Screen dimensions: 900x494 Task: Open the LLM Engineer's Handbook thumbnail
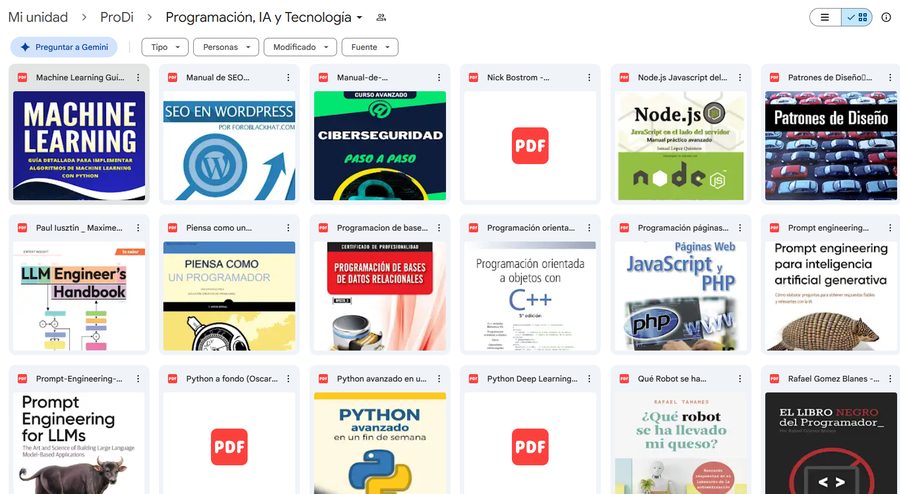tap(79, 296)
